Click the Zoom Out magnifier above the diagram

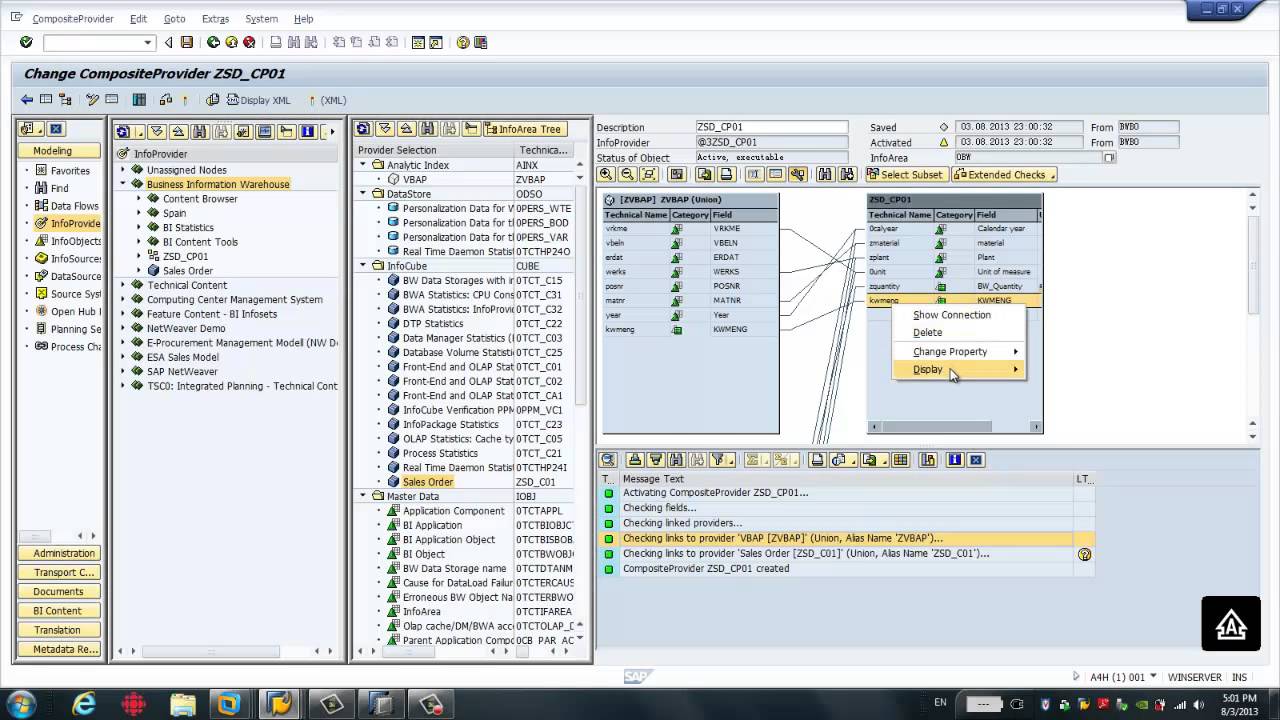pyautogui.click(x=627, y=174)
